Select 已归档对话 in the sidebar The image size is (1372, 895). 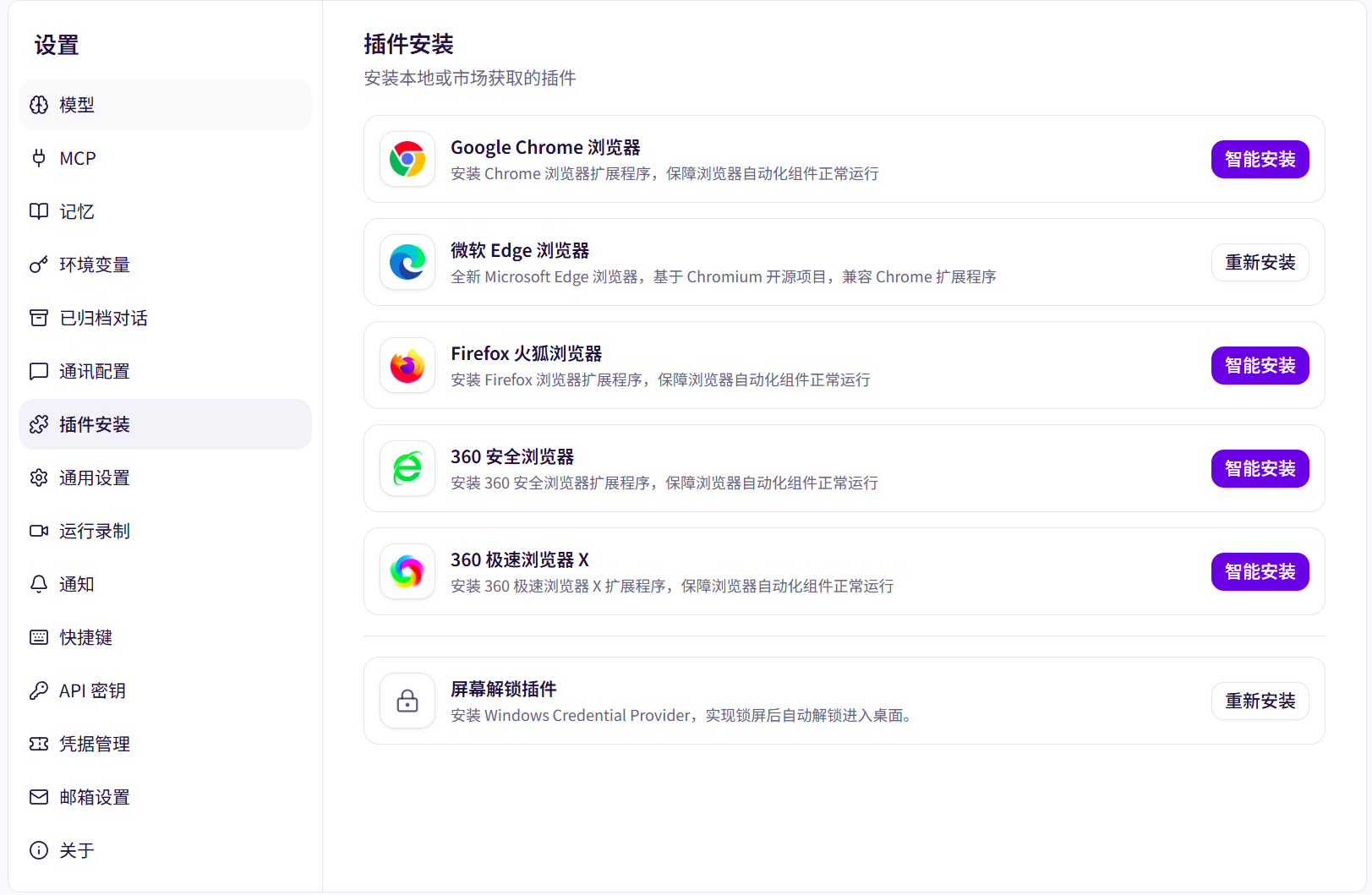tap(166, 318)
